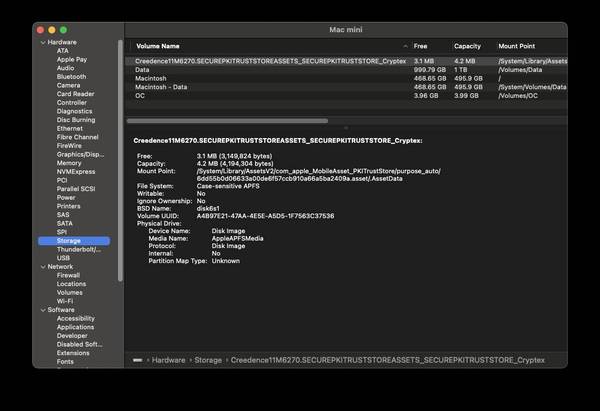Open Accessibility under Software
The width and height of the screenshot is (600, 411).
point(76,318)
